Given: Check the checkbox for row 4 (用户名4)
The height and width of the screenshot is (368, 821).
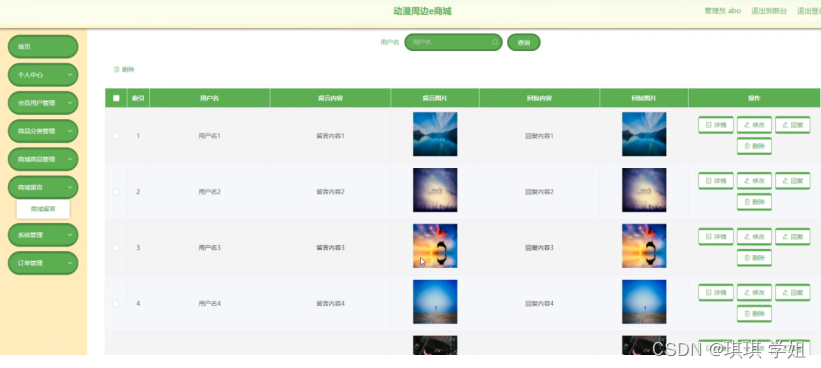Looking at the screenshot, I should (115, 304).
